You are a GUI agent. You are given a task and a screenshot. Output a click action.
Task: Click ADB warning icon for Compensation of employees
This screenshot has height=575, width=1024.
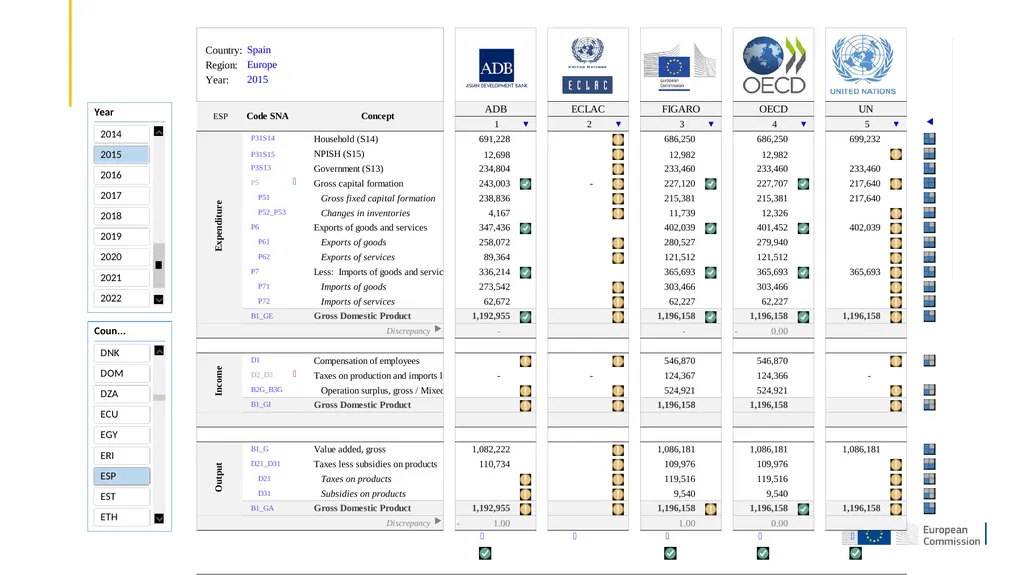click(x=526, y=361)
